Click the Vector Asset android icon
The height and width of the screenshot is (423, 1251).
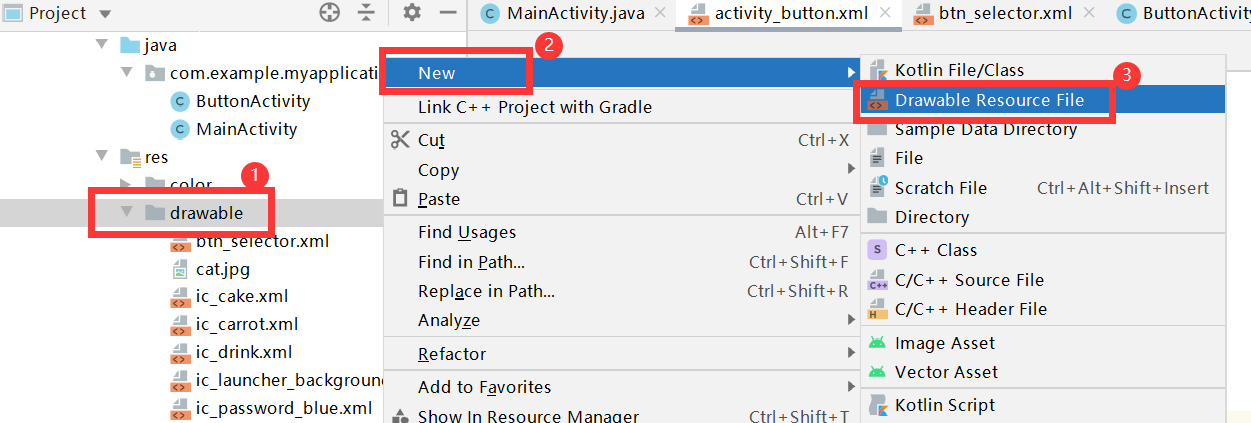click(877, 372)
